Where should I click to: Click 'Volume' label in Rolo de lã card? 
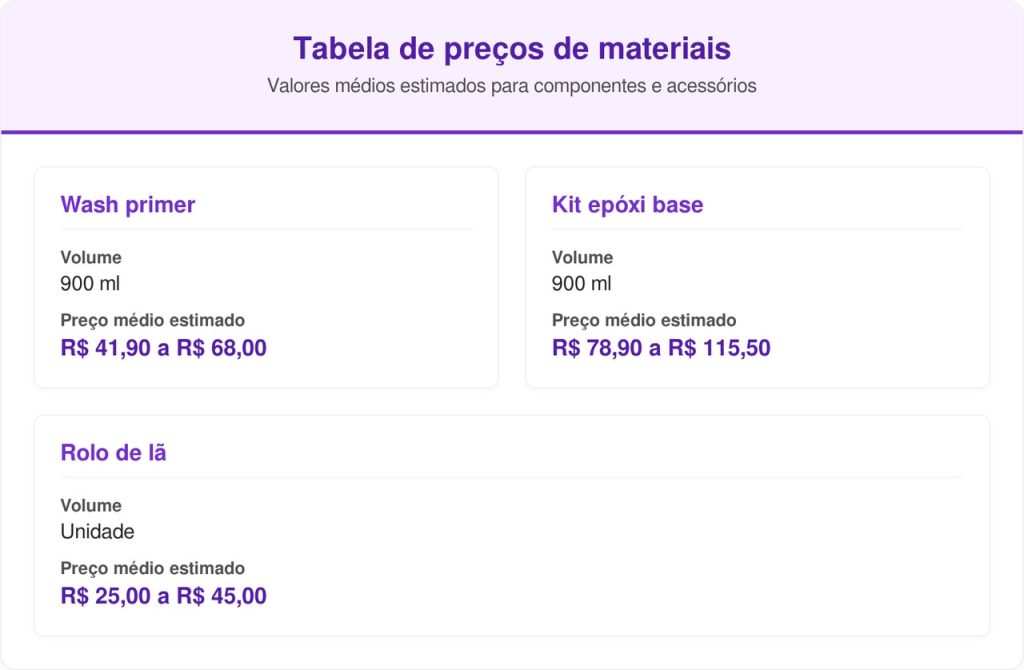click(91, 506)
